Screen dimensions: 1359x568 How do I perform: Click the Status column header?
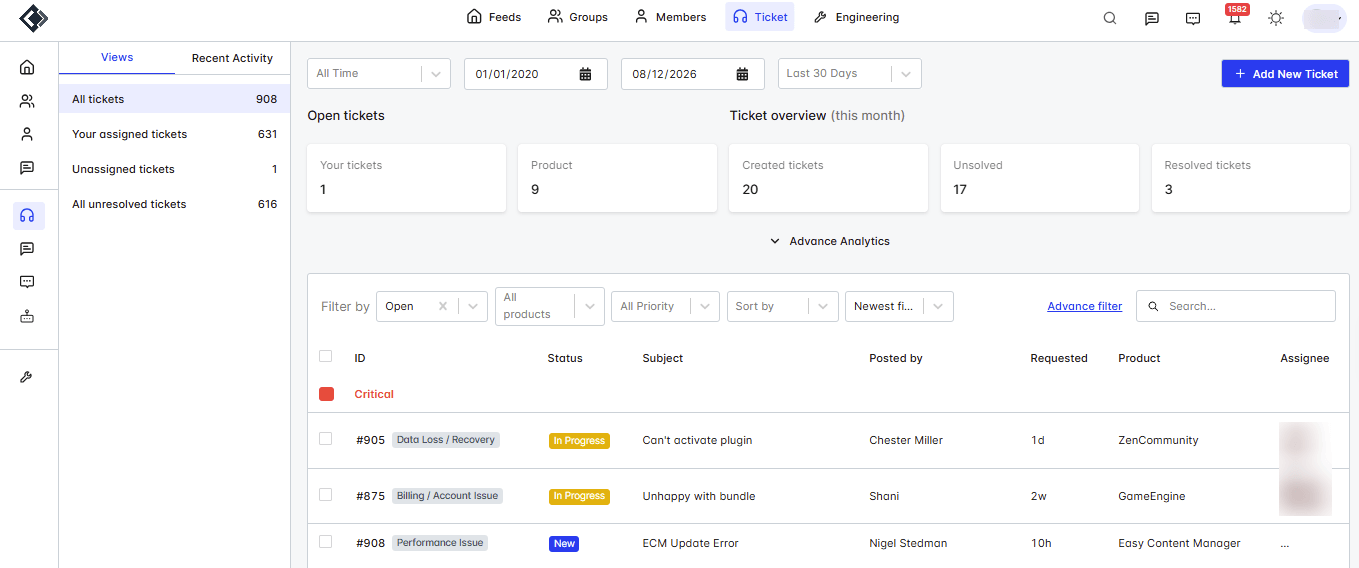[565, 358]
